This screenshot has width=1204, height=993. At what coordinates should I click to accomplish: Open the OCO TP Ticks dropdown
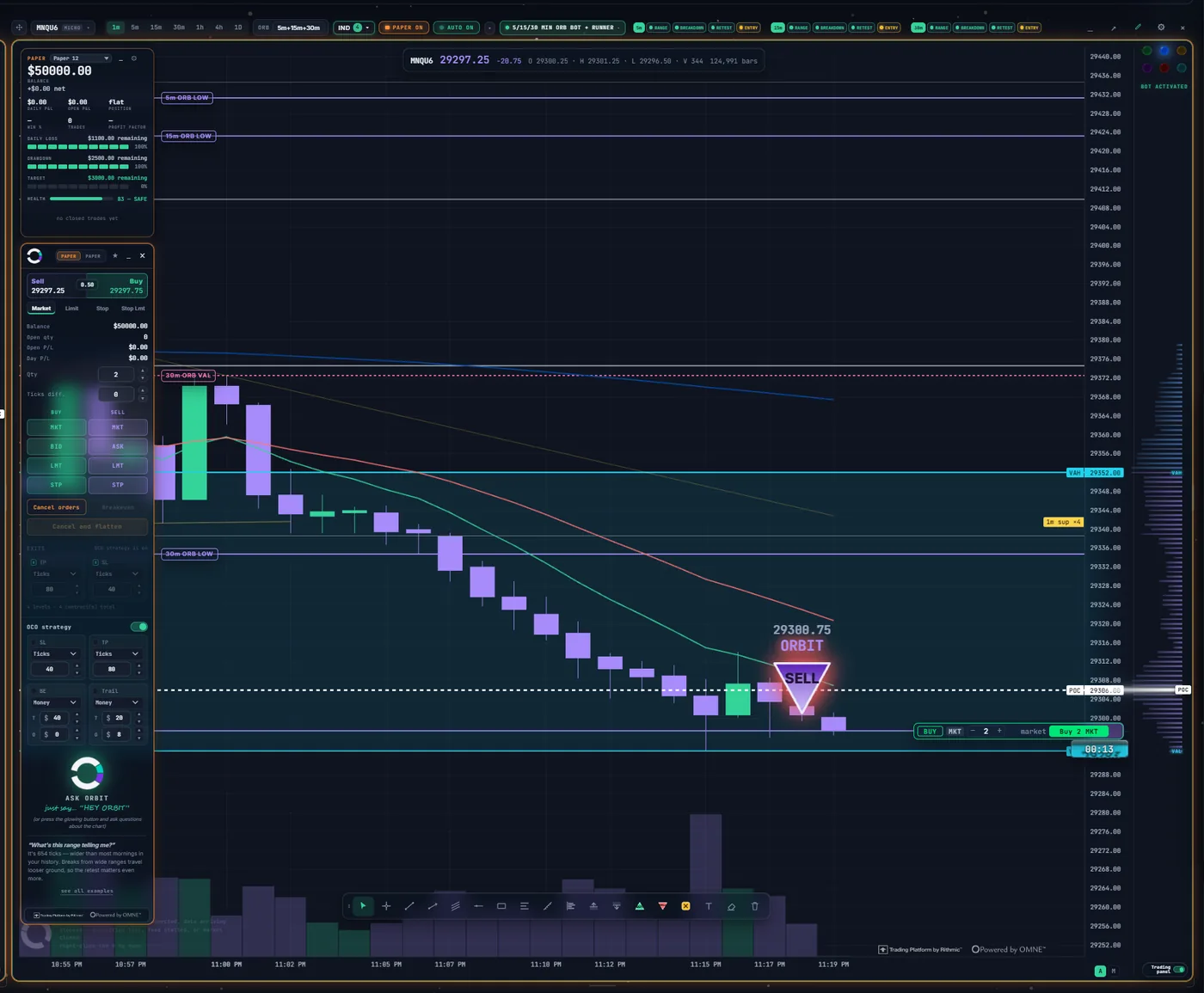tap(117, 654)
